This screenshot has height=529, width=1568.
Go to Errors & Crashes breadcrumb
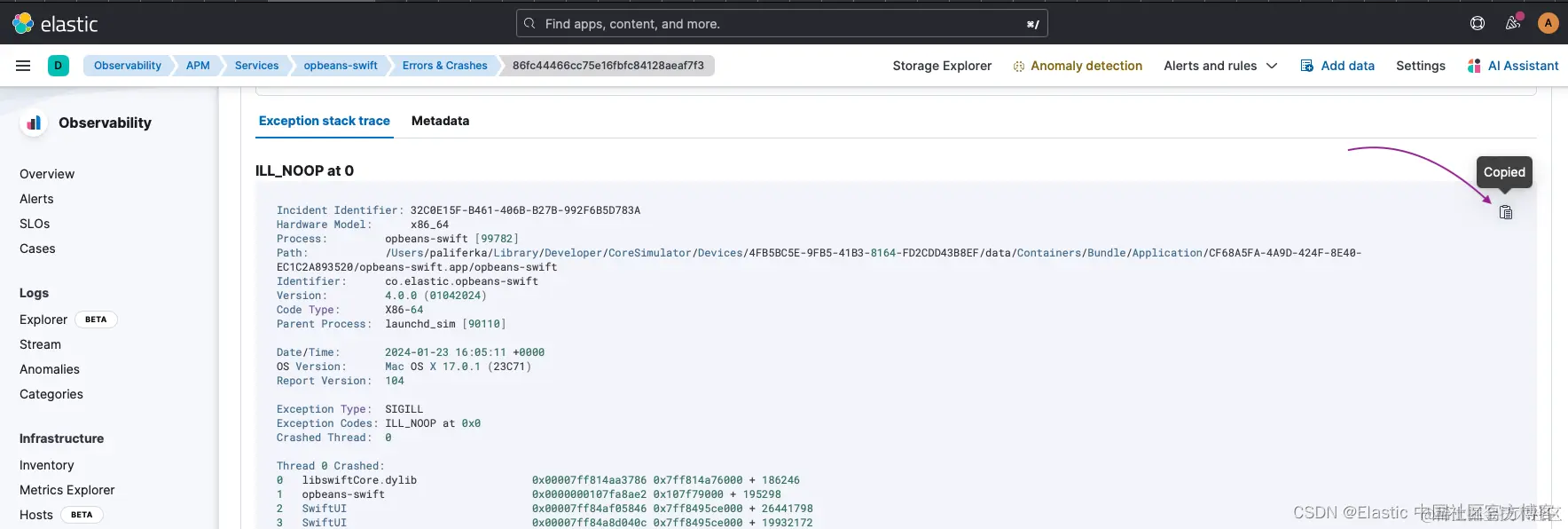click(444, 66)
